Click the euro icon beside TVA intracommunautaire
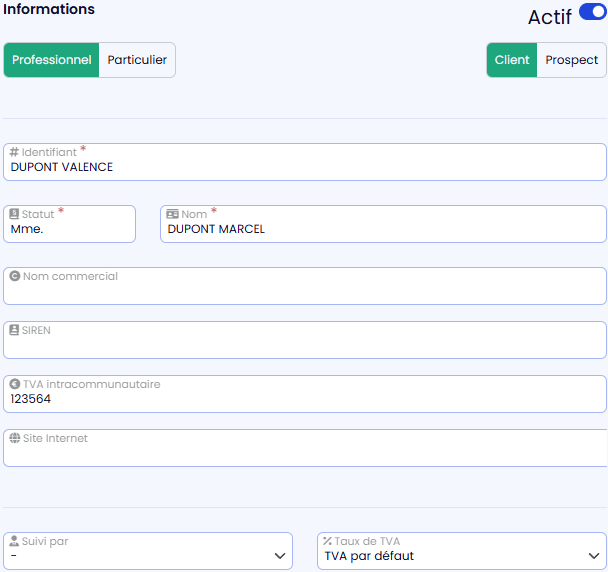The image size is (608, 572). (x=14, y=384)
